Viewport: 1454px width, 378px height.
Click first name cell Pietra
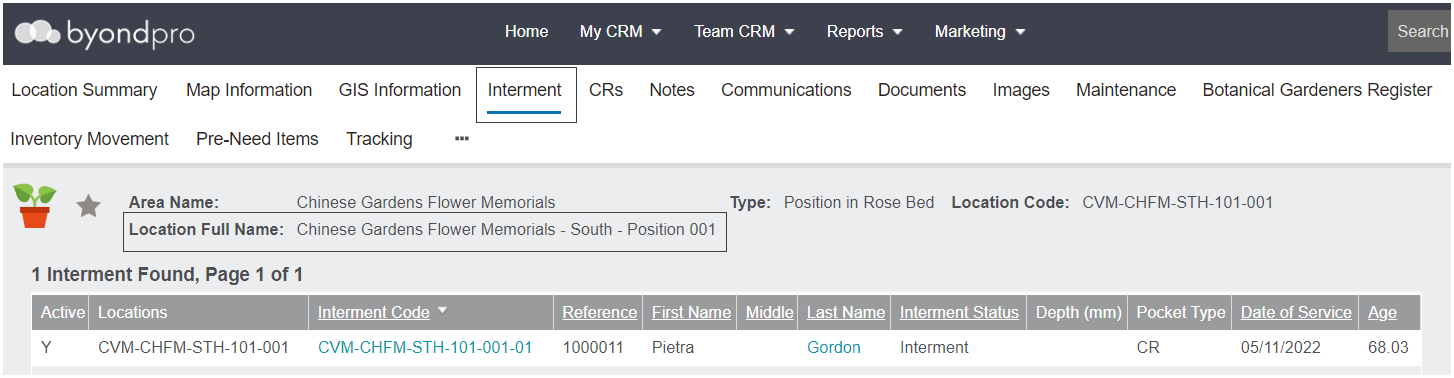point(673,347)
